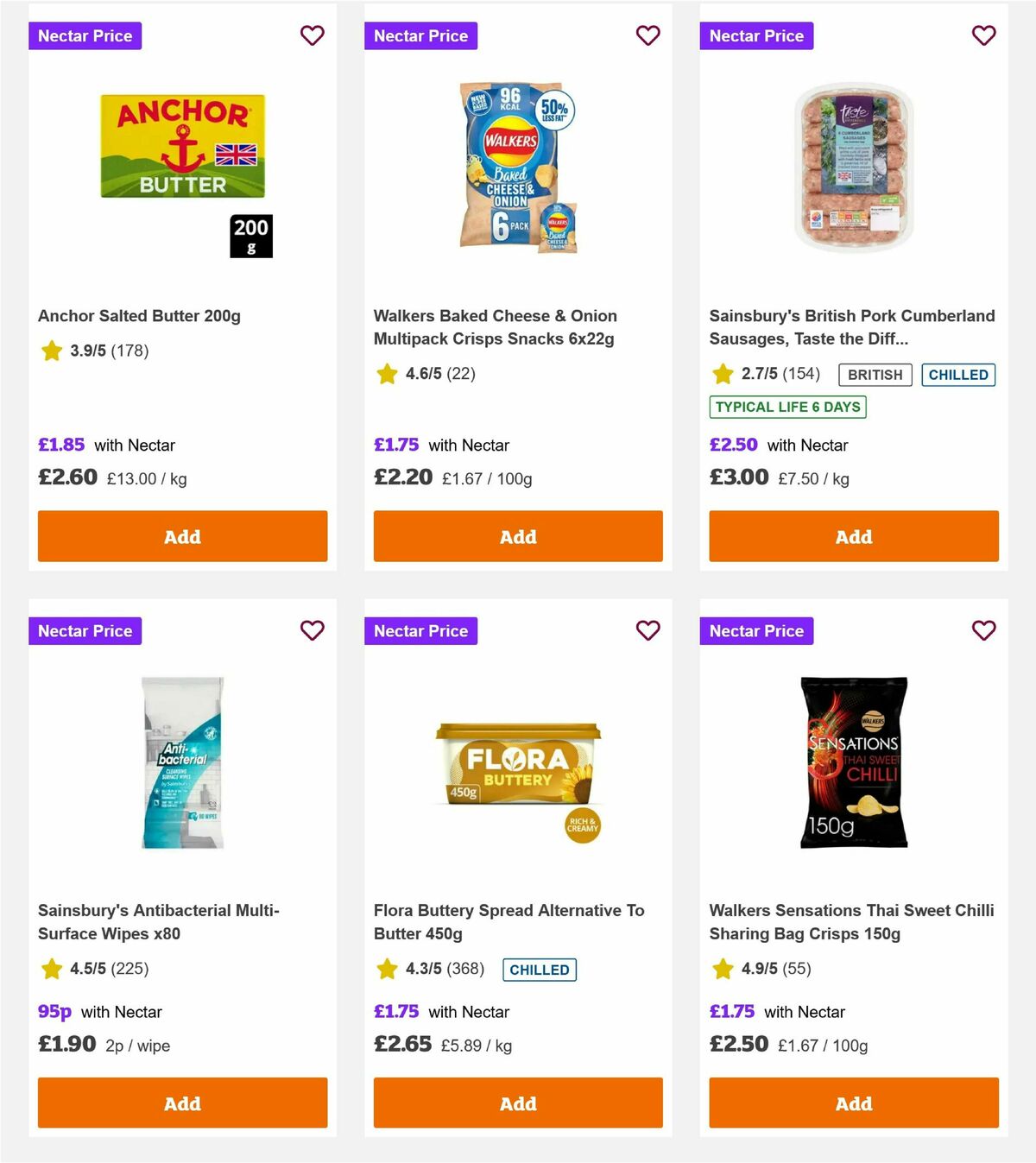Click the heart icon on Cumberland Sausages
This screenshot has height=1163, width=1036.
click(983, 35)
